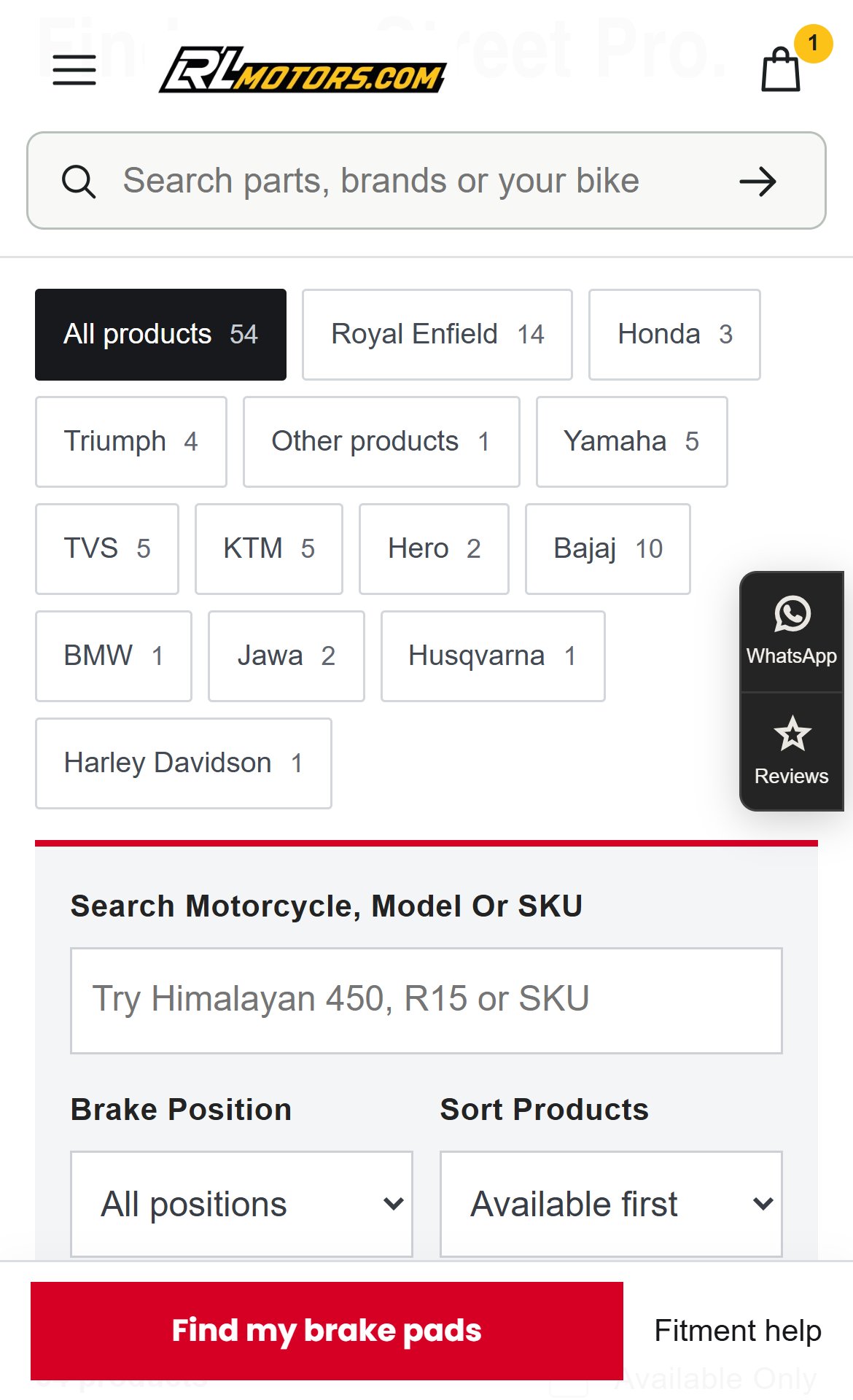Filter by Royal Enfield
The height and width of the screenshot is (1400, 853).
[437, 335]
